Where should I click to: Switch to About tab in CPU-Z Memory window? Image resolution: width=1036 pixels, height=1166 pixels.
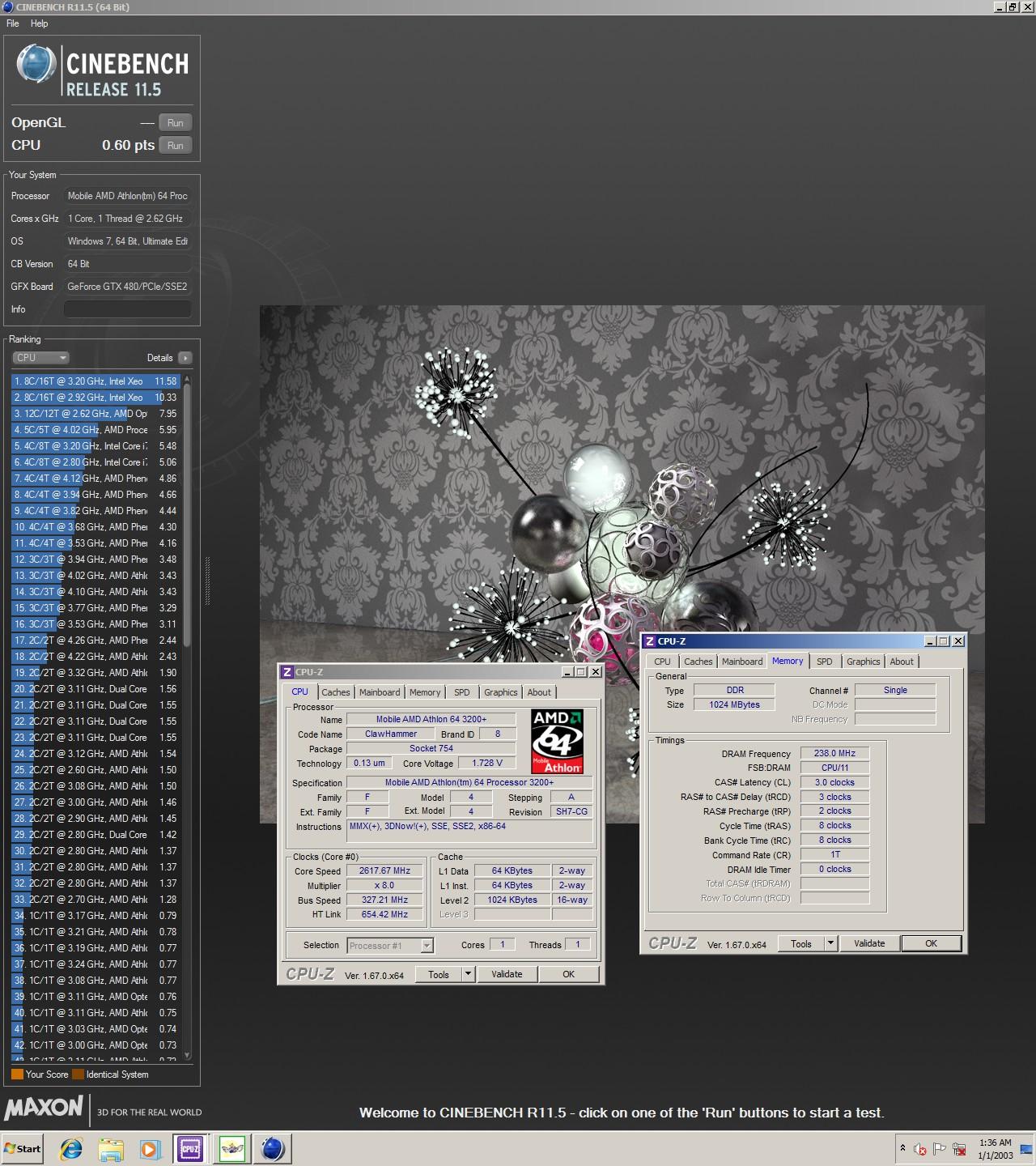[902, 662]
